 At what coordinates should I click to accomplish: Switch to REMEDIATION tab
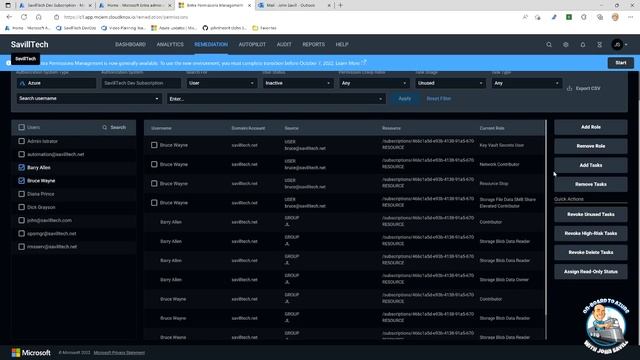[x=211, y=44]
